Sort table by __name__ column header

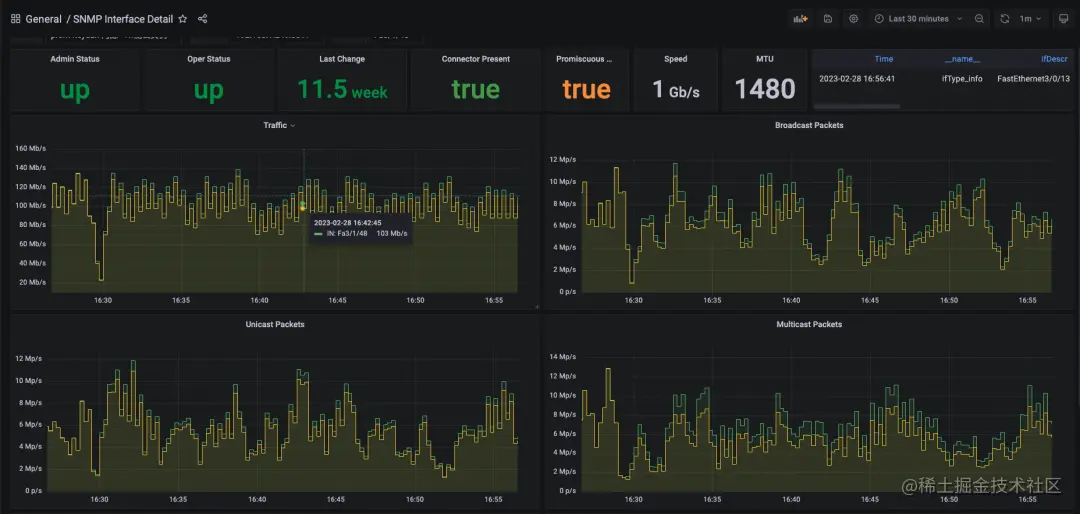962,59
